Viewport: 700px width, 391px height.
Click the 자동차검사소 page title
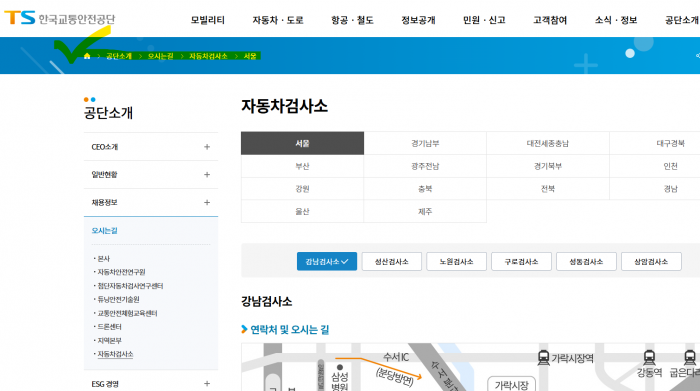pos(285,106)
